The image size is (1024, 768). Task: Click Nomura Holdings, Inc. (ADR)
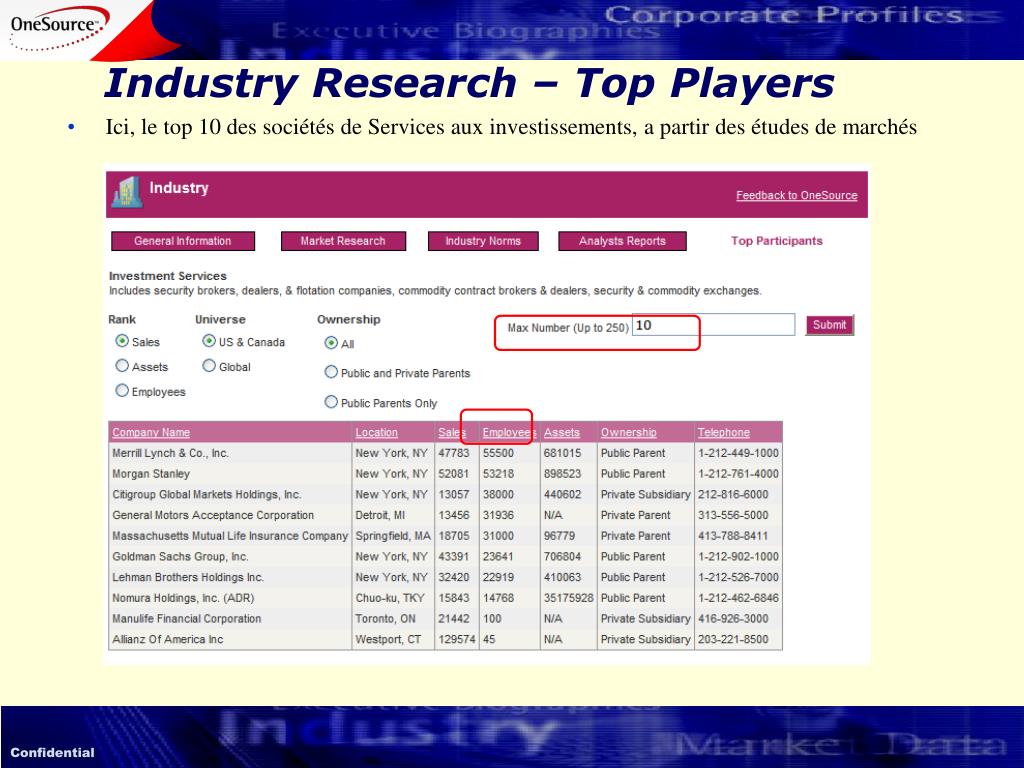point(183,598)
